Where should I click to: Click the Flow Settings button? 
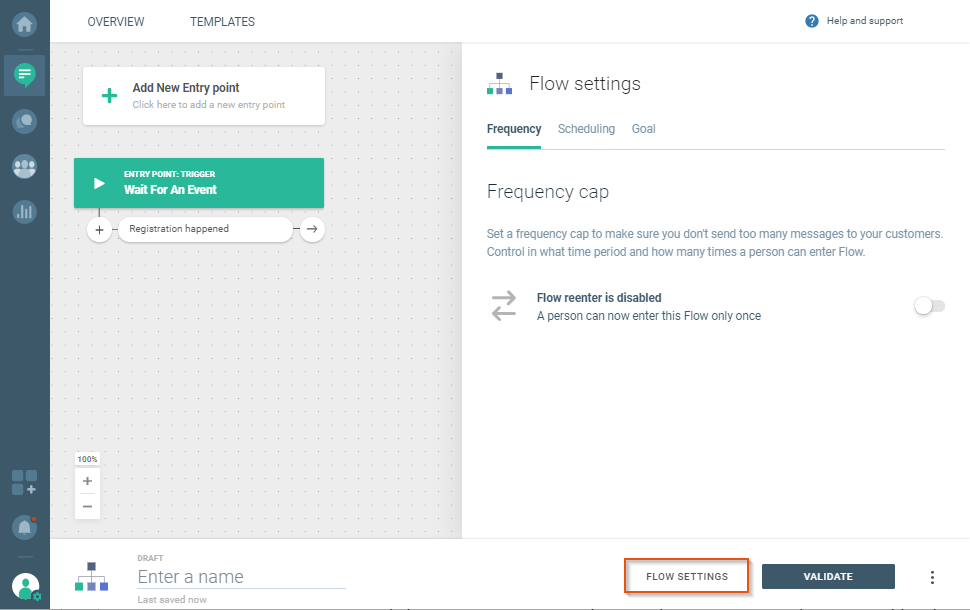coord(686,577)
